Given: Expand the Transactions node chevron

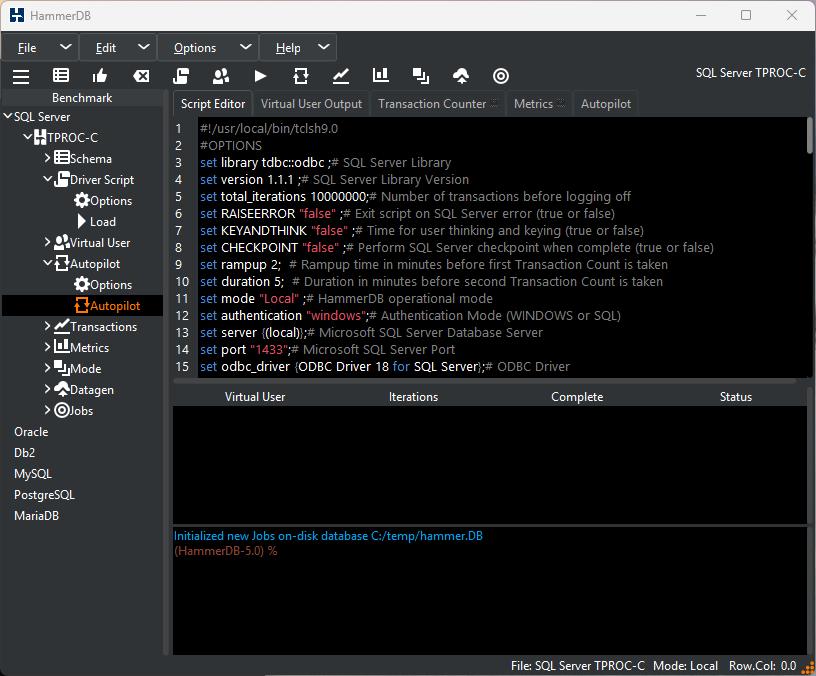Looking at the screenshot, I should [x=48, y=326].
